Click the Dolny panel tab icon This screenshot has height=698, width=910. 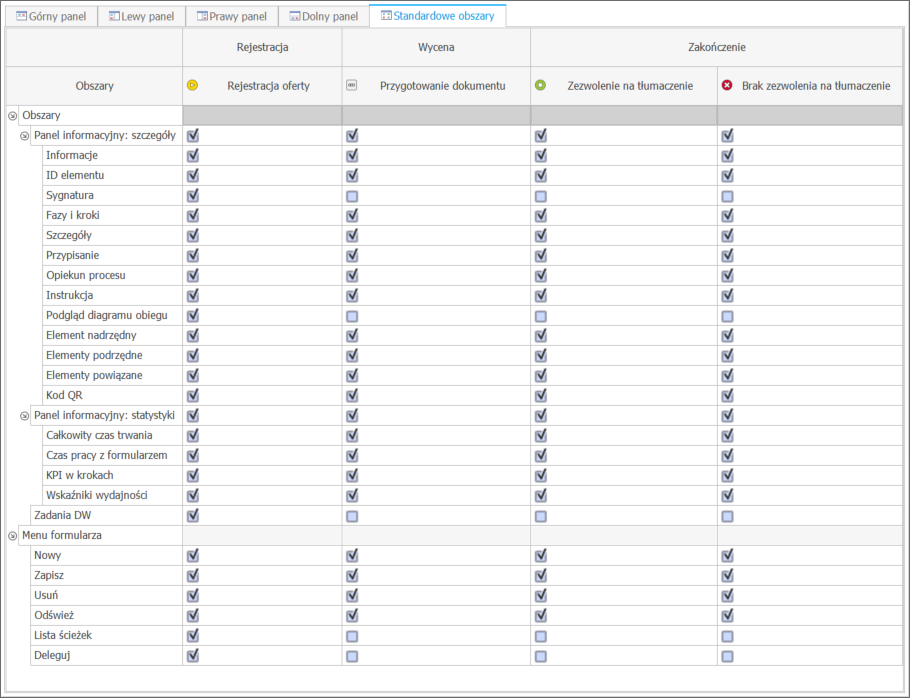tap(294, 16)
